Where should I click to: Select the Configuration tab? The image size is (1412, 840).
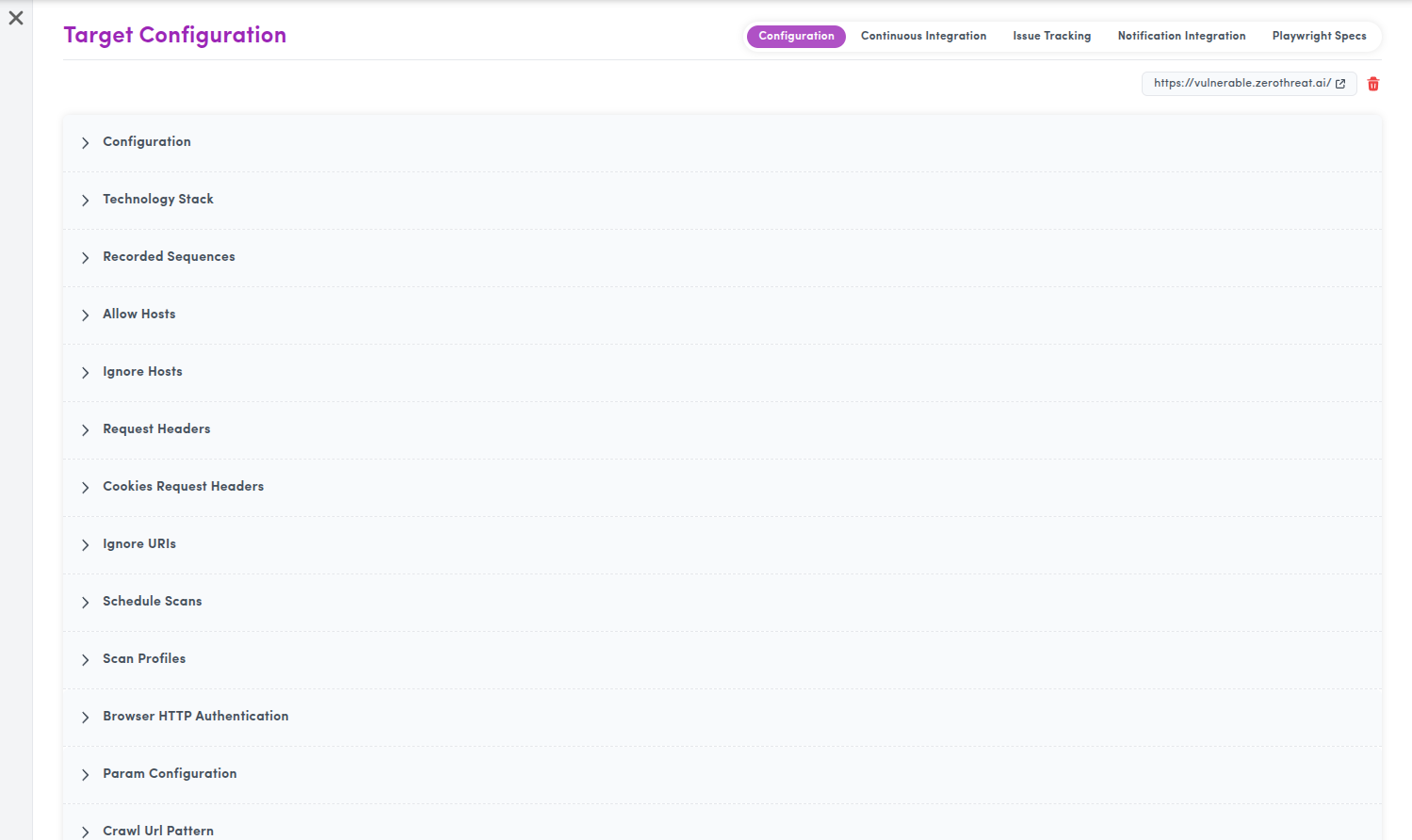point(796,36)
